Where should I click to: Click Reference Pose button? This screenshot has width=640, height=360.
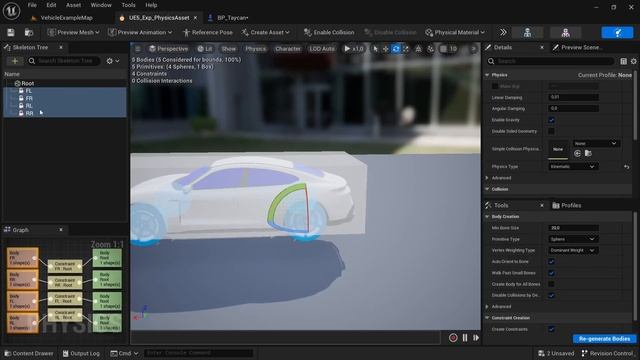pos(208,32)
